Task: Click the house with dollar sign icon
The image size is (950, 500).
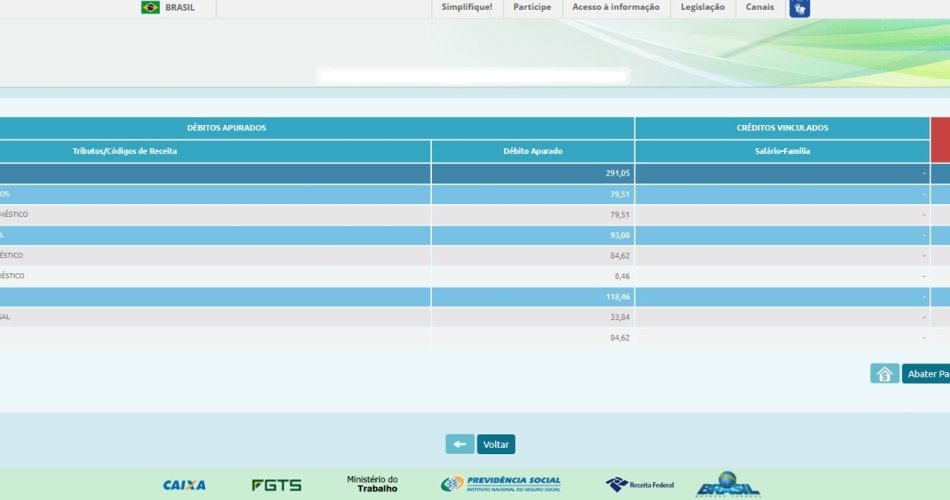Action: (x=884, y=374)
